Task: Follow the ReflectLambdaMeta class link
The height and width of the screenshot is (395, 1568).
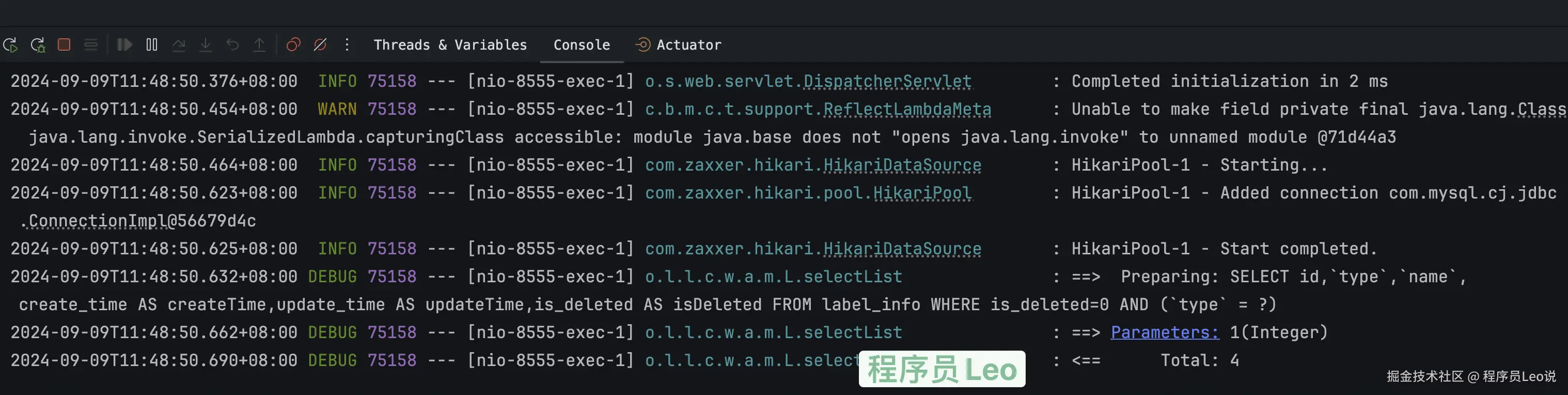Action: pos(907,109)
